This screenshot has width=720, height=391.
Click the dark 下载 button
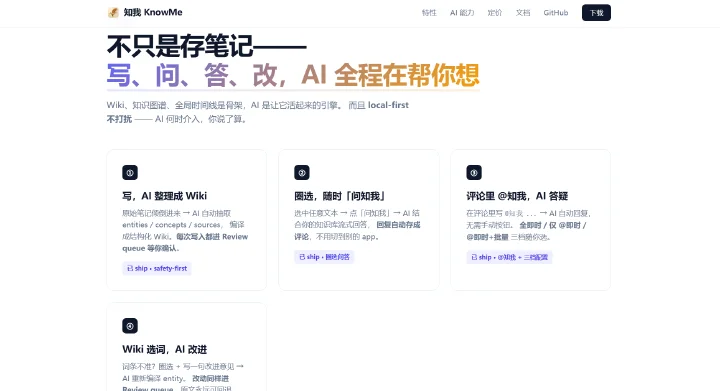click(x=596, y=13)
